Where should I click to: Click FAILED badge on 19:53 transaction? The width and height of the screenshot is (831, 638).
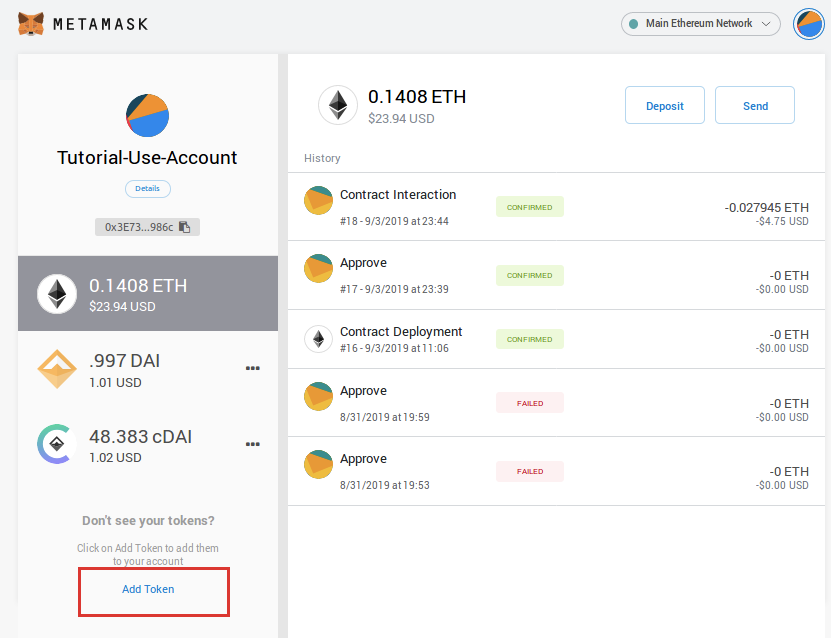pos(530,472)
